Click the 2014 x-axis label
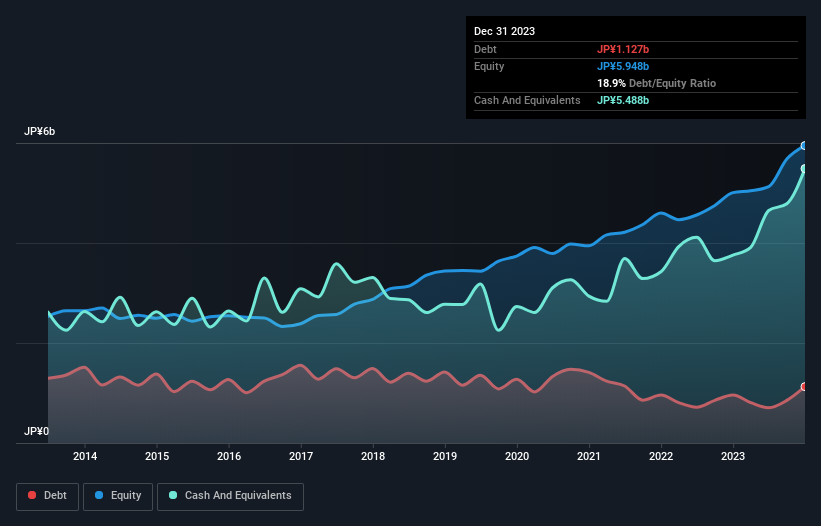 85,456
